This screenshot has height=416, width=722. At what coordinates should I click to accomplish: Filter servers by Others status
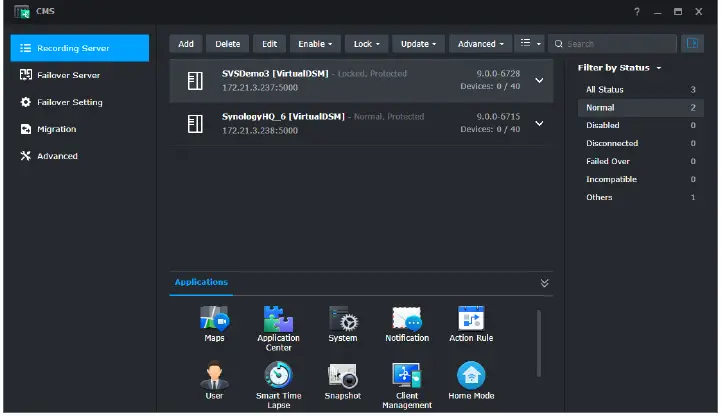tap(640, 197)
